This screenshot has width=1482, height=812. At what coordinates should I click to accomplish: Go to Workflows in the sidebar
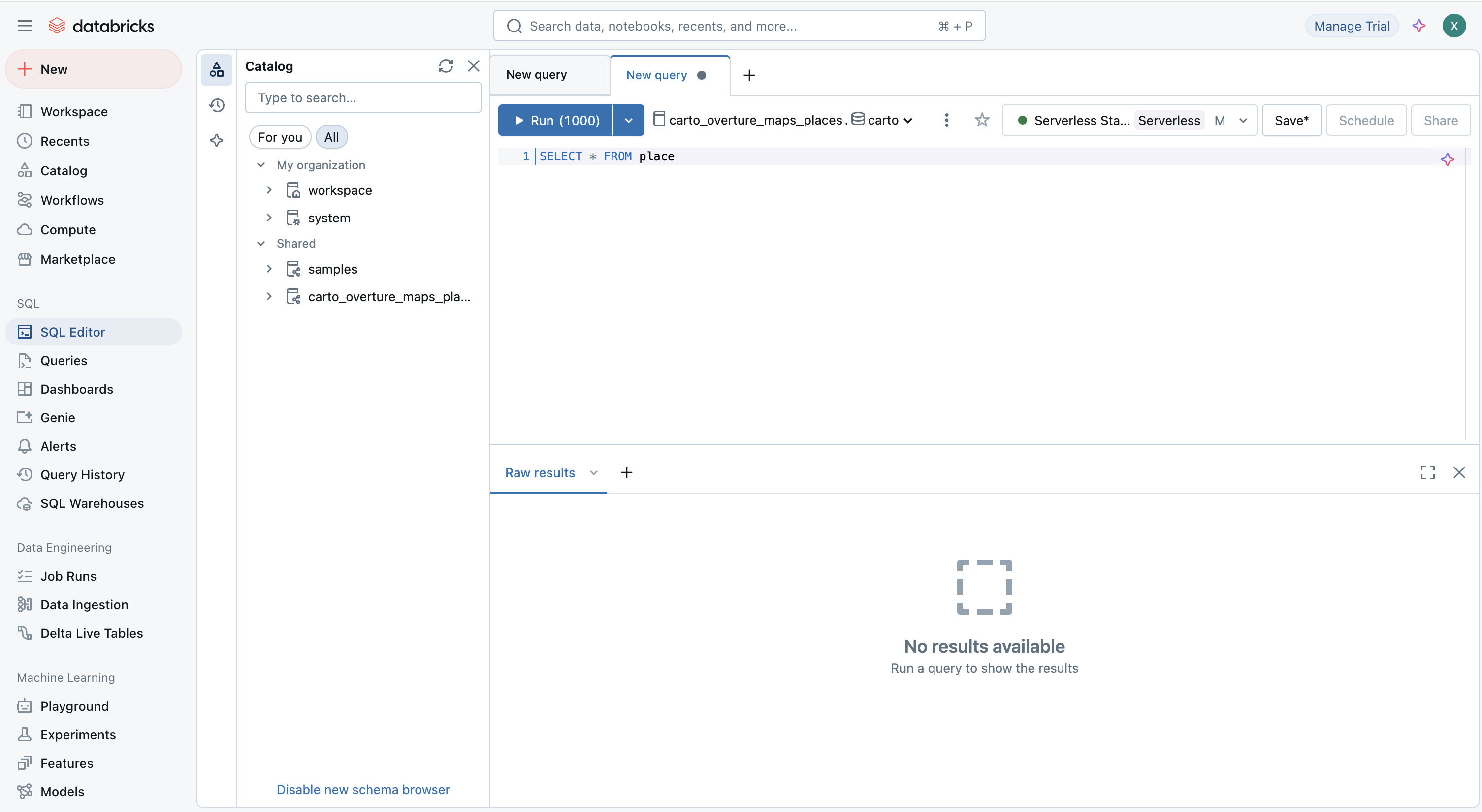(93, 200)
